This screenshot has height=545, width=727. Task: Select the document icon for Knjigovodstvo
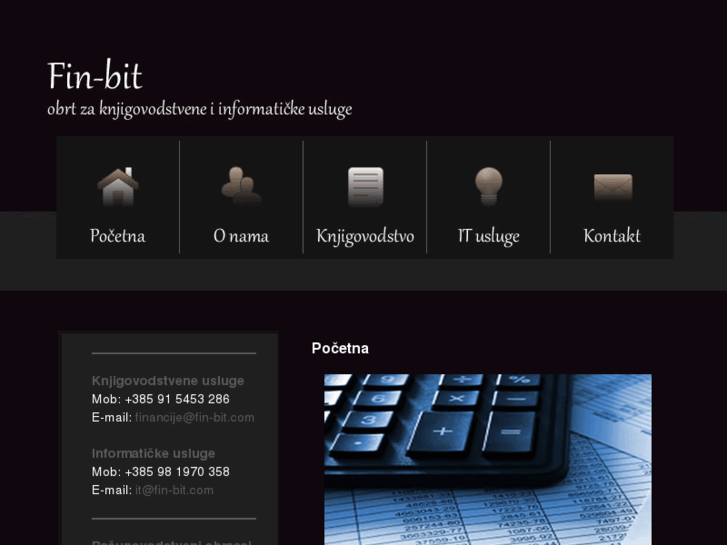click(x=365, y=186)
